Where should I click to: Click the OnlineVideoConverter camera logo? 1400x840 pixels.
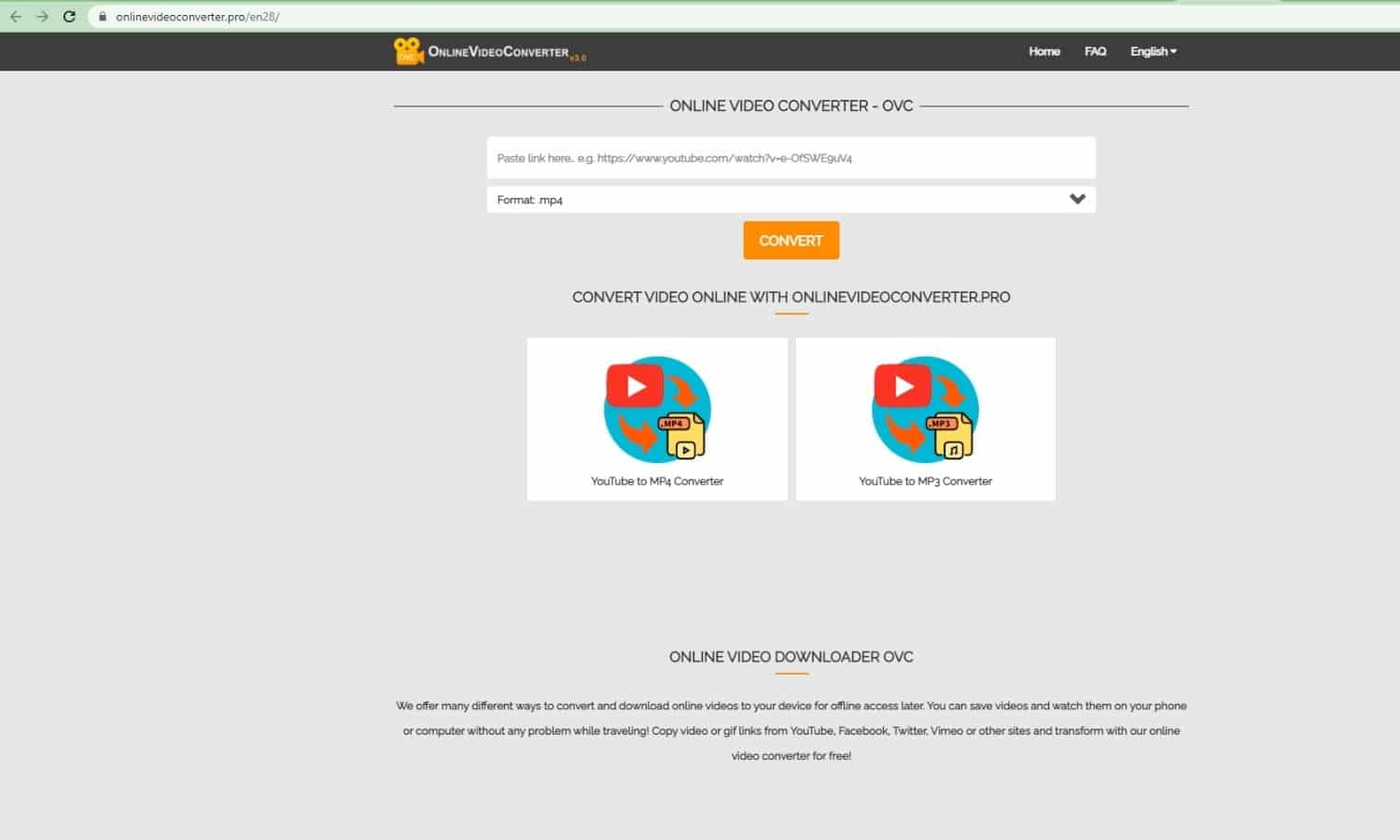409,51
